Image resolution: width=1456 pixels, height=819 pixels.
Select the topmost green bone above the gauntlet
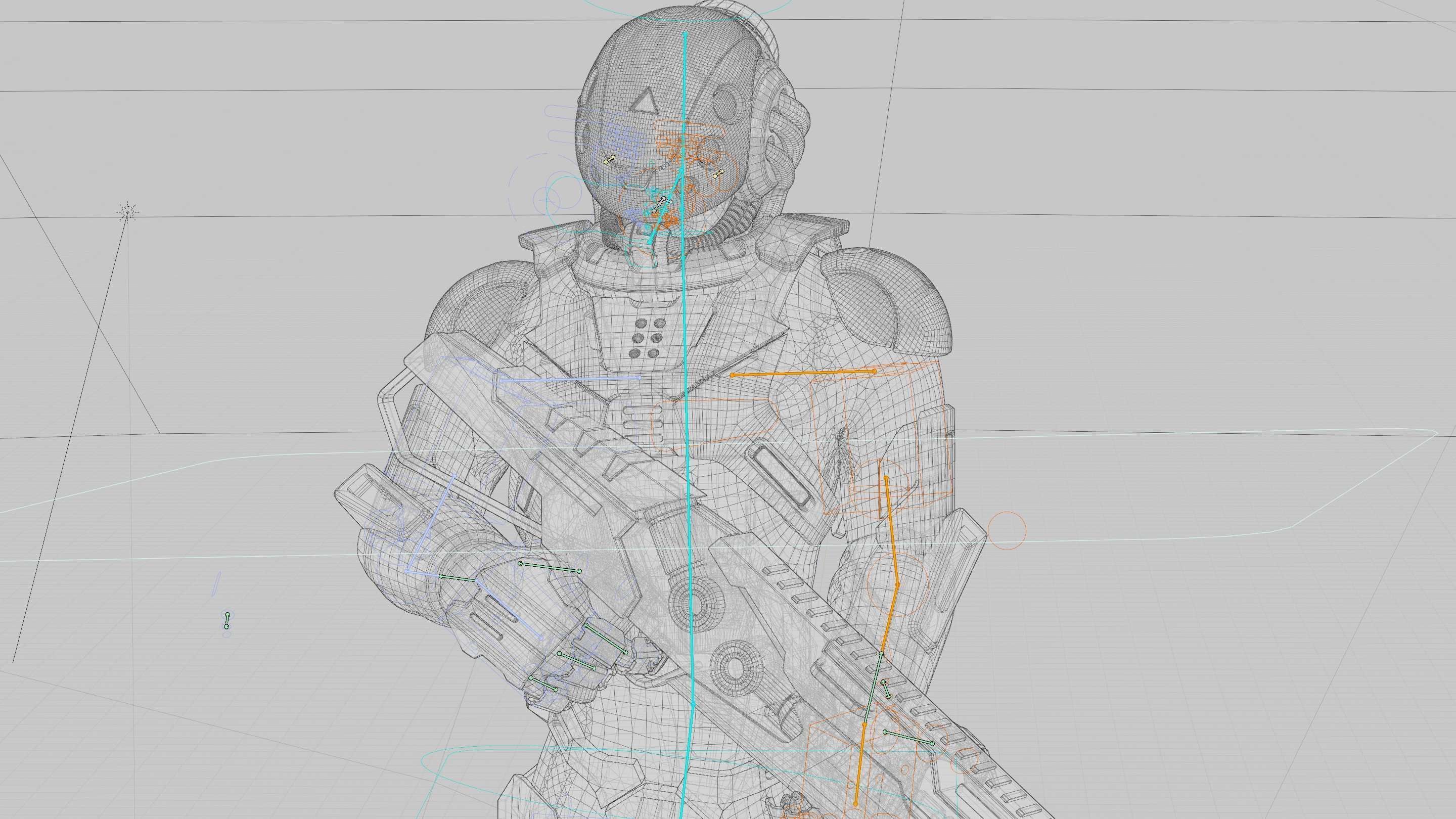pos(550,567)
